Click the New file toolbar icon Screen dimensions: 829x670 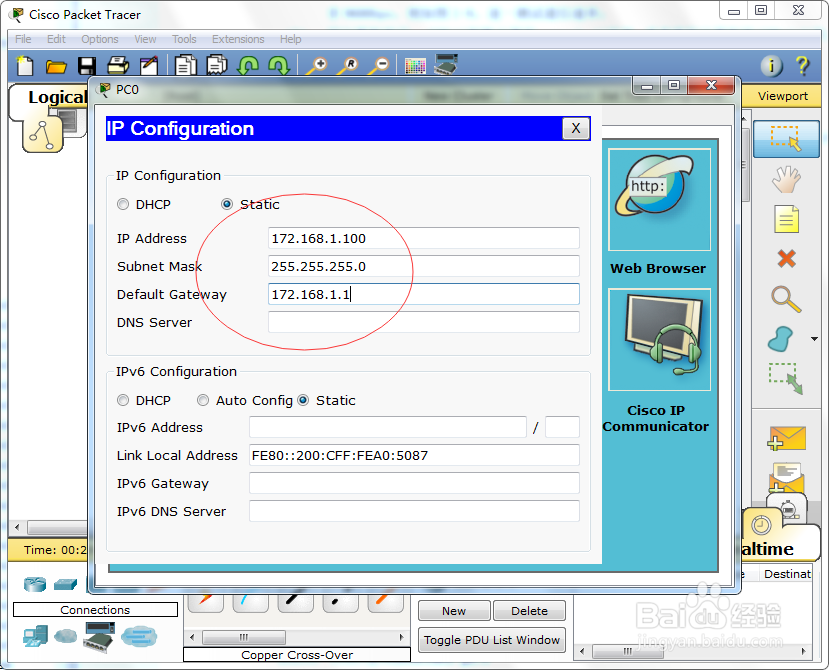click(25, 66)
